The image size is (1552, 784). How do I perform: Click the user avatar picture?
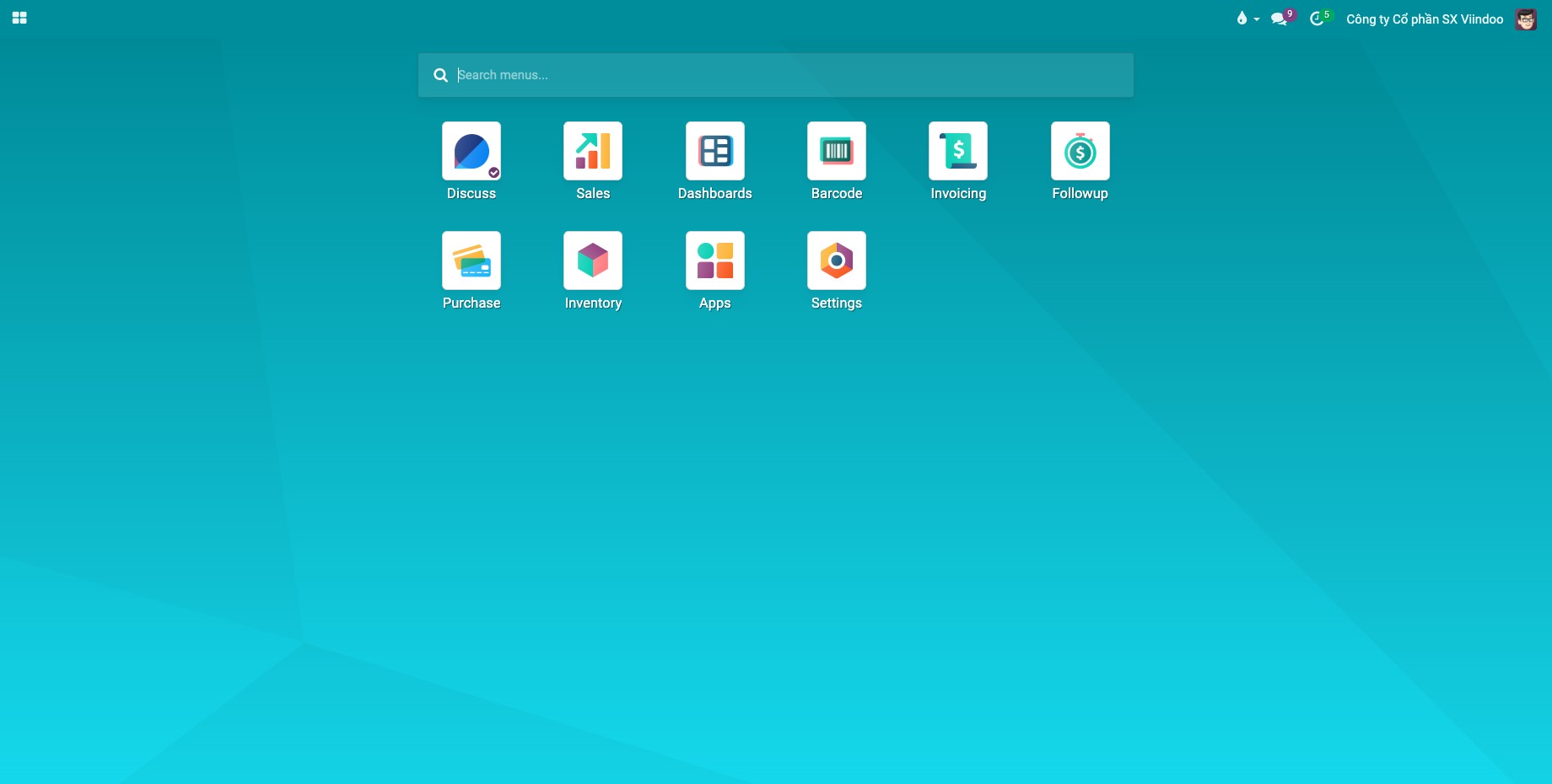pos(1526,19)
